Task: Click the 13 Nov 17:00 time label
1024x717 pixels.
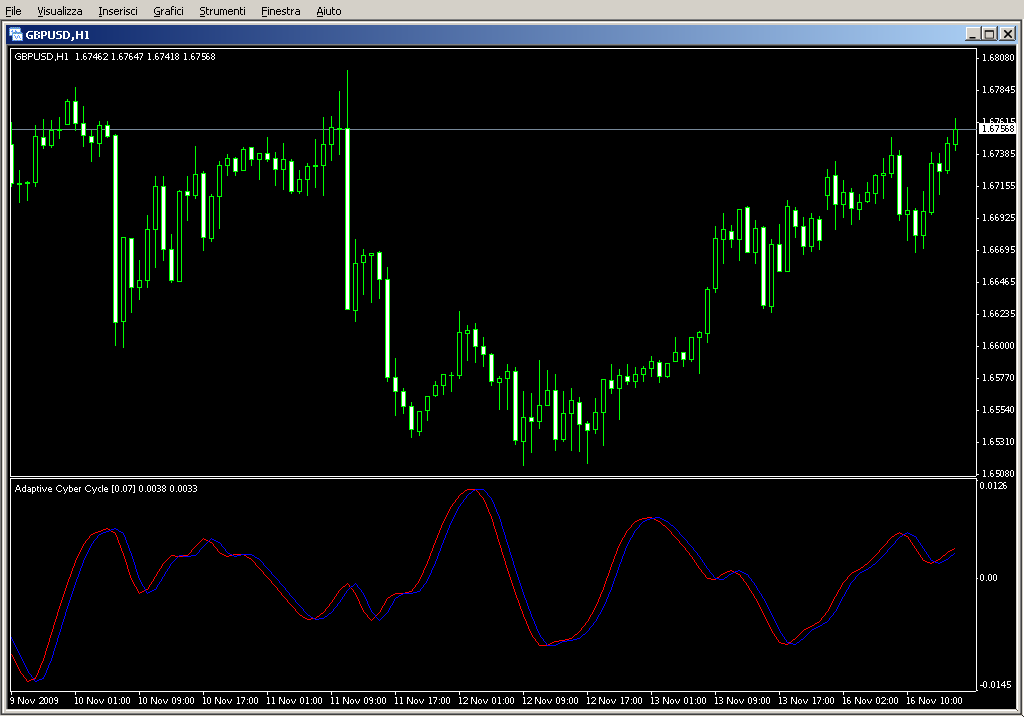Action: click(807, 701)
